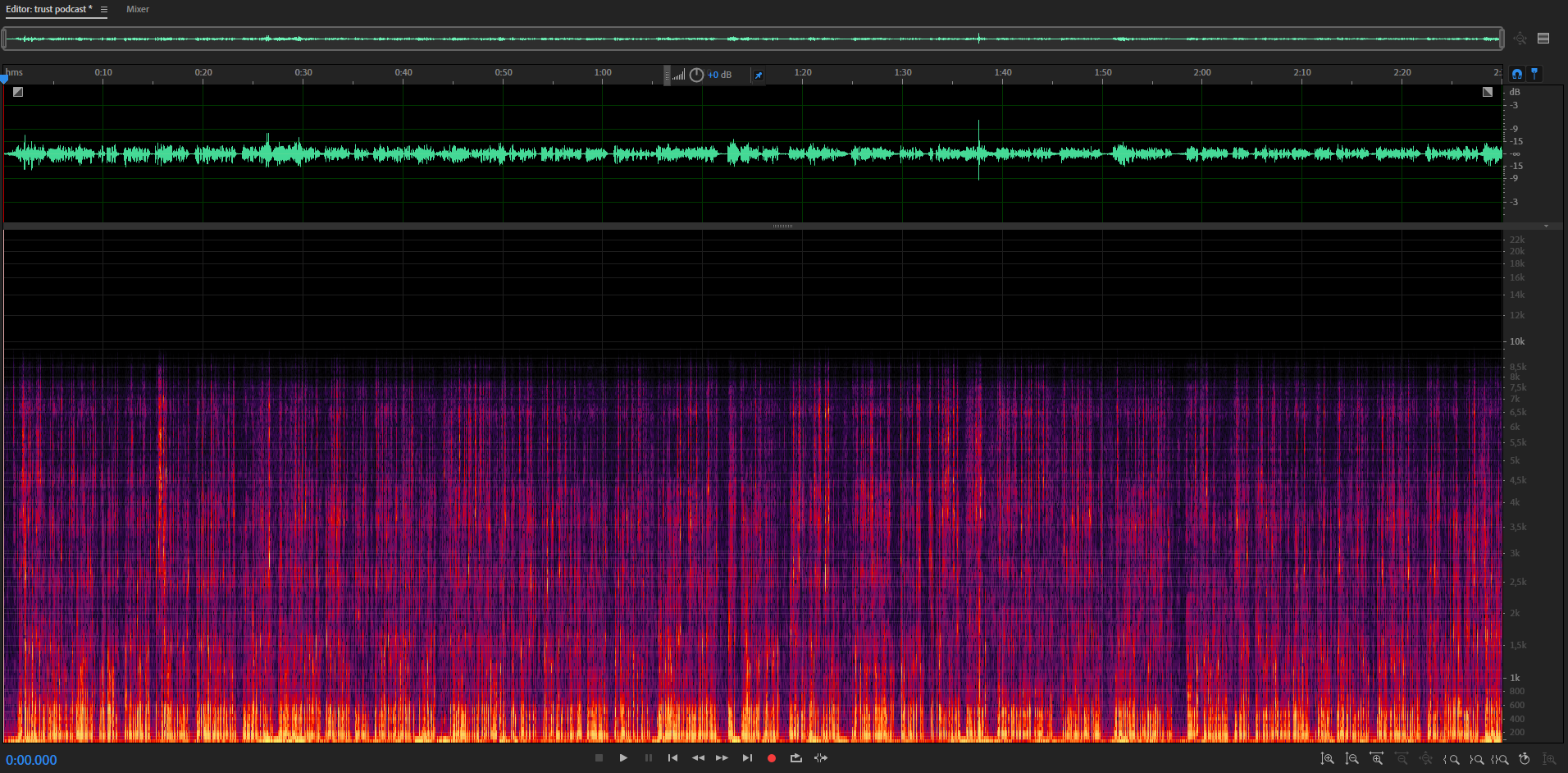Click Zoom Out (Amplitude) icon
1568x773 pixels.
pos(1351,759)
